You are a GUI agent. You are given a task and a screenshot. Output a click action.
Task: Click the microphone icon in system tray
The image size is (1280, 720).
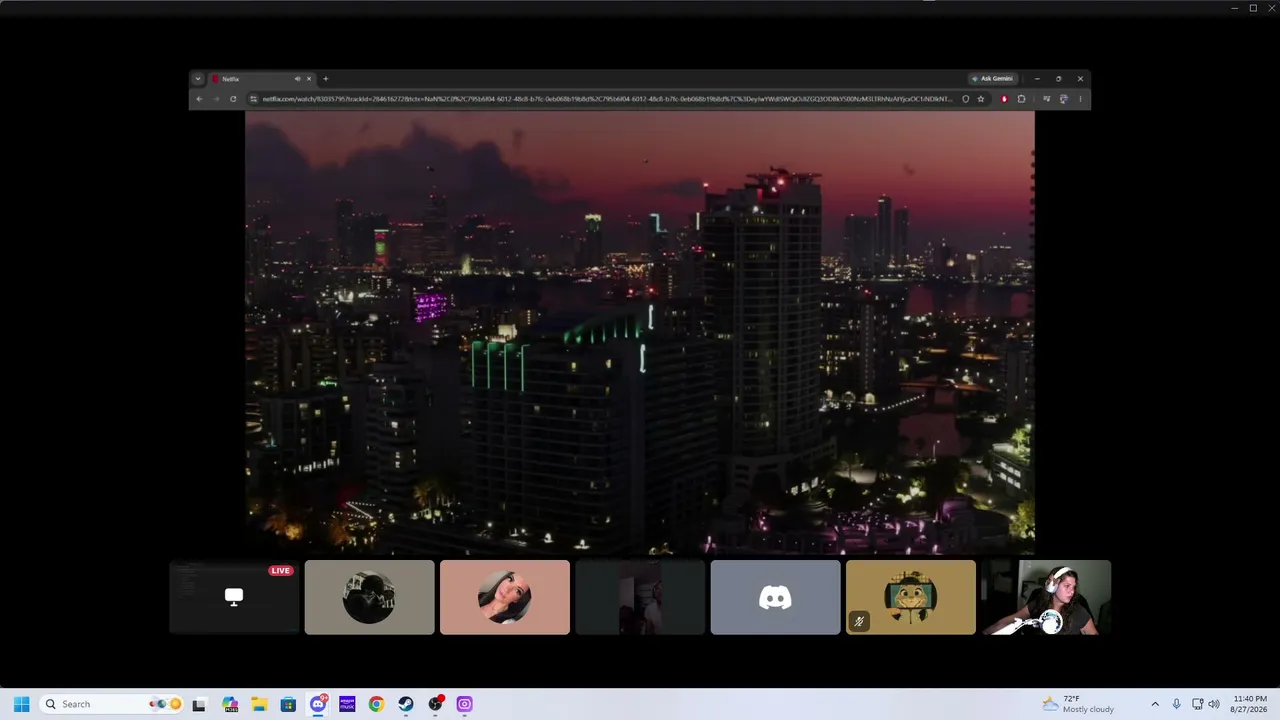[1176, 704]
